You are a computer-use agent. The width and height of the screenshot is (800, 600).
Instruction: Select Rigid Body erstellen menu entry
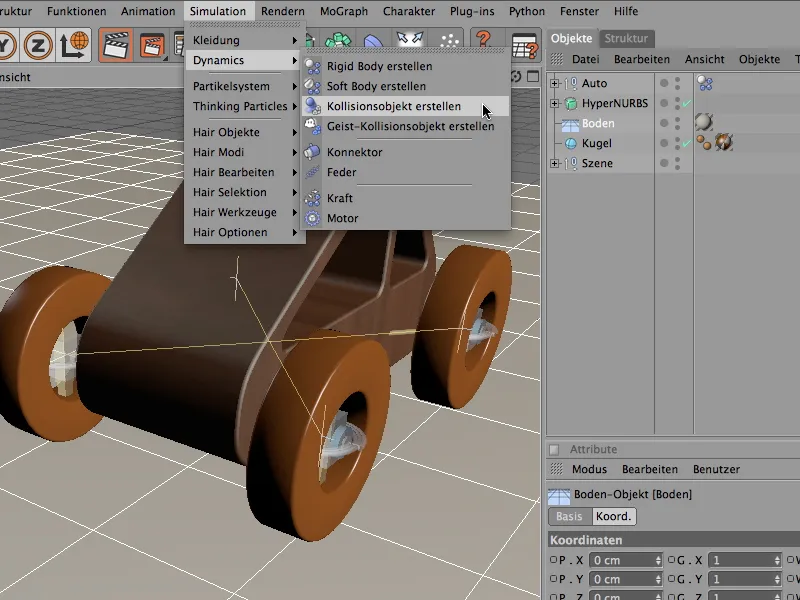tap(379, 66)
